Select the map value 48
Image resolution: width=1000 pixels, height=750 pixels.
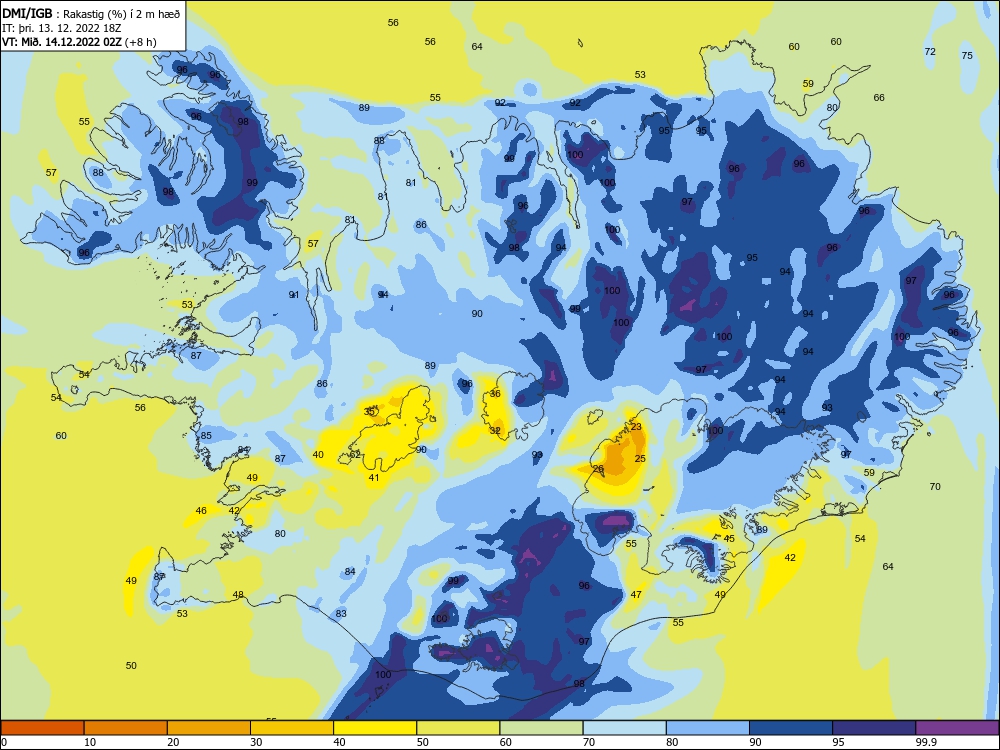coord(238,595)
